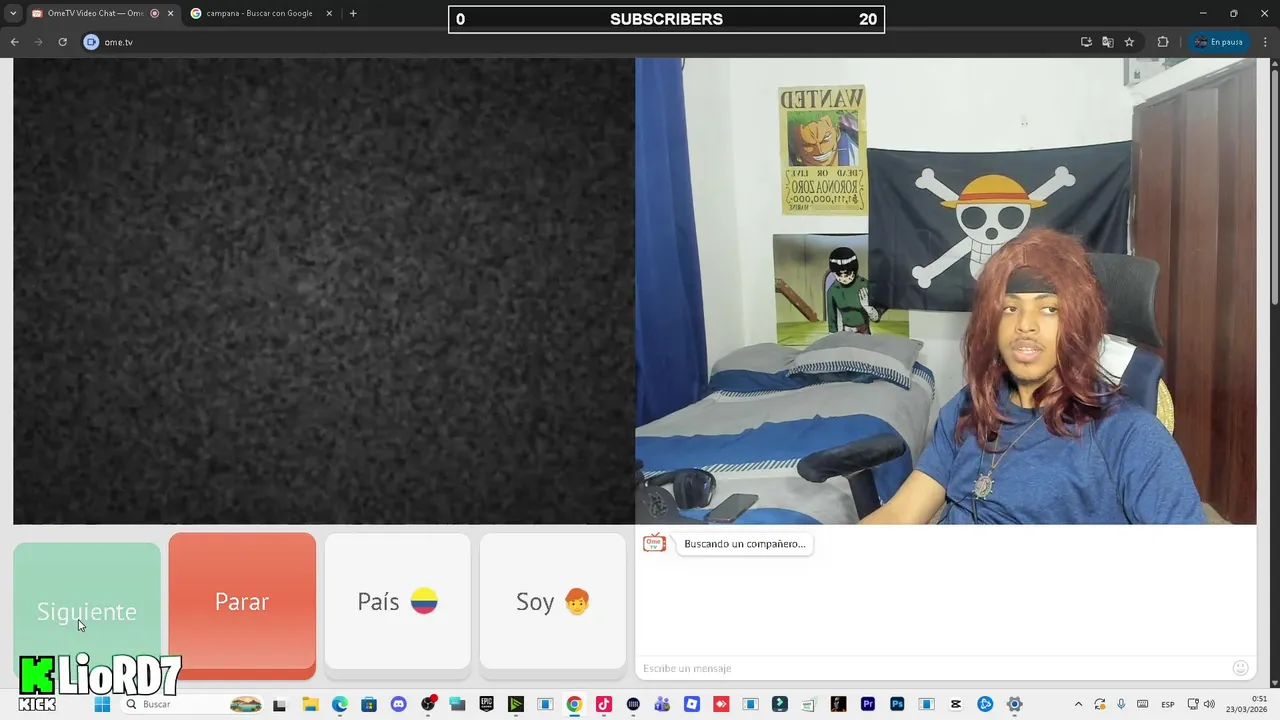Reload the ome.tv page
Image resolution: width=1280 pixels, height=720 pixels.
(x=62, y=42)
